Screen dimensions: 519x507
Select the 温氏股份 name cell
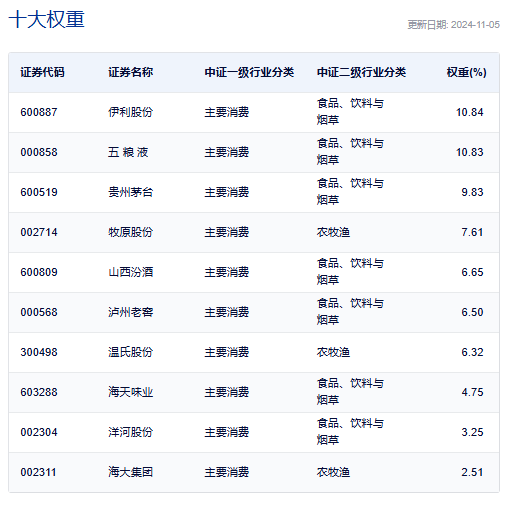tap(130, 352)
